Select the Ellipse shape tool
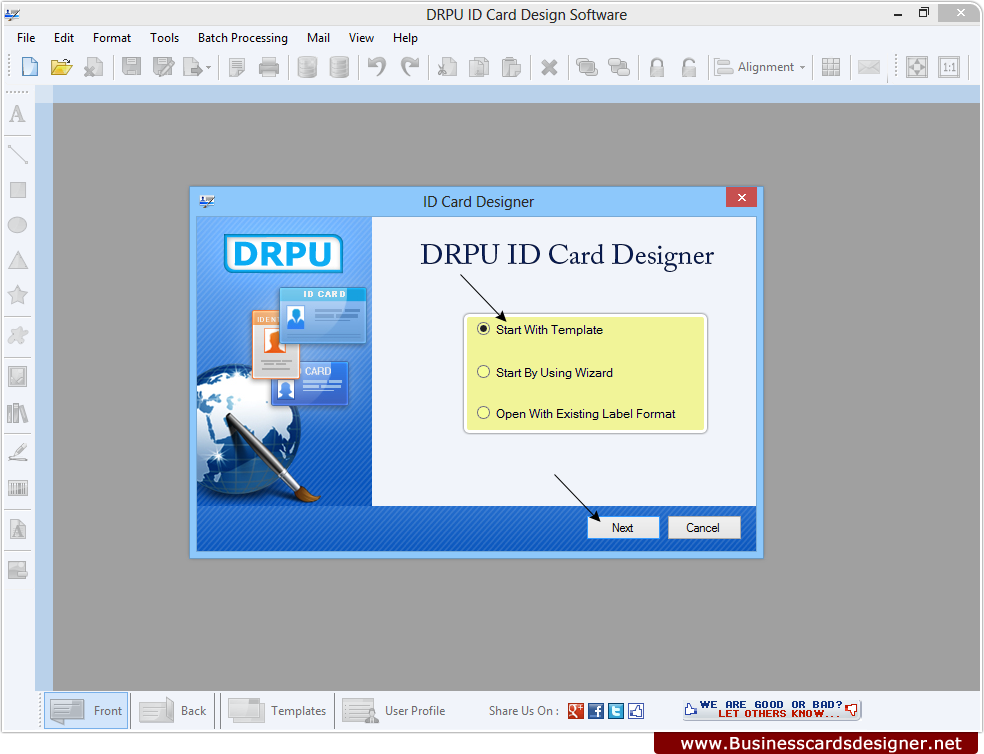This screenshot has width=984, height=754. 18,225
